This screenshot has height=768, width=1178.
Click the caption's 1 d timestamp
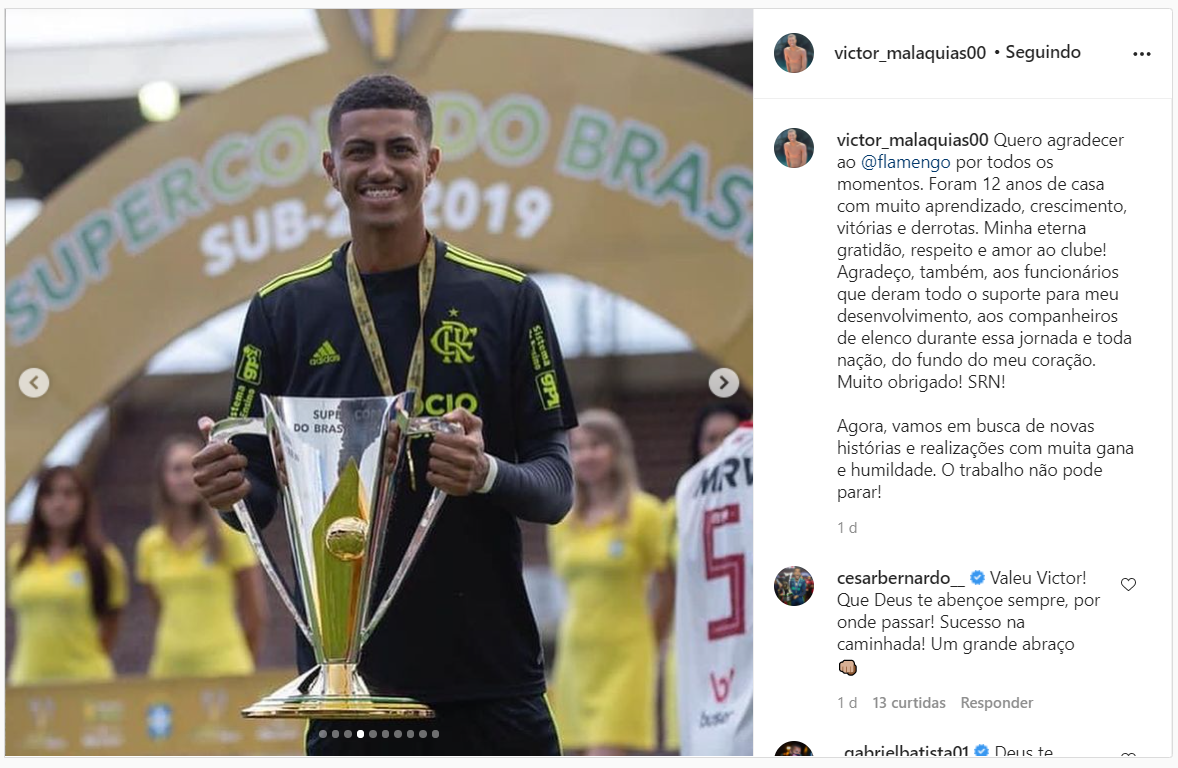(x=847, y=528)
